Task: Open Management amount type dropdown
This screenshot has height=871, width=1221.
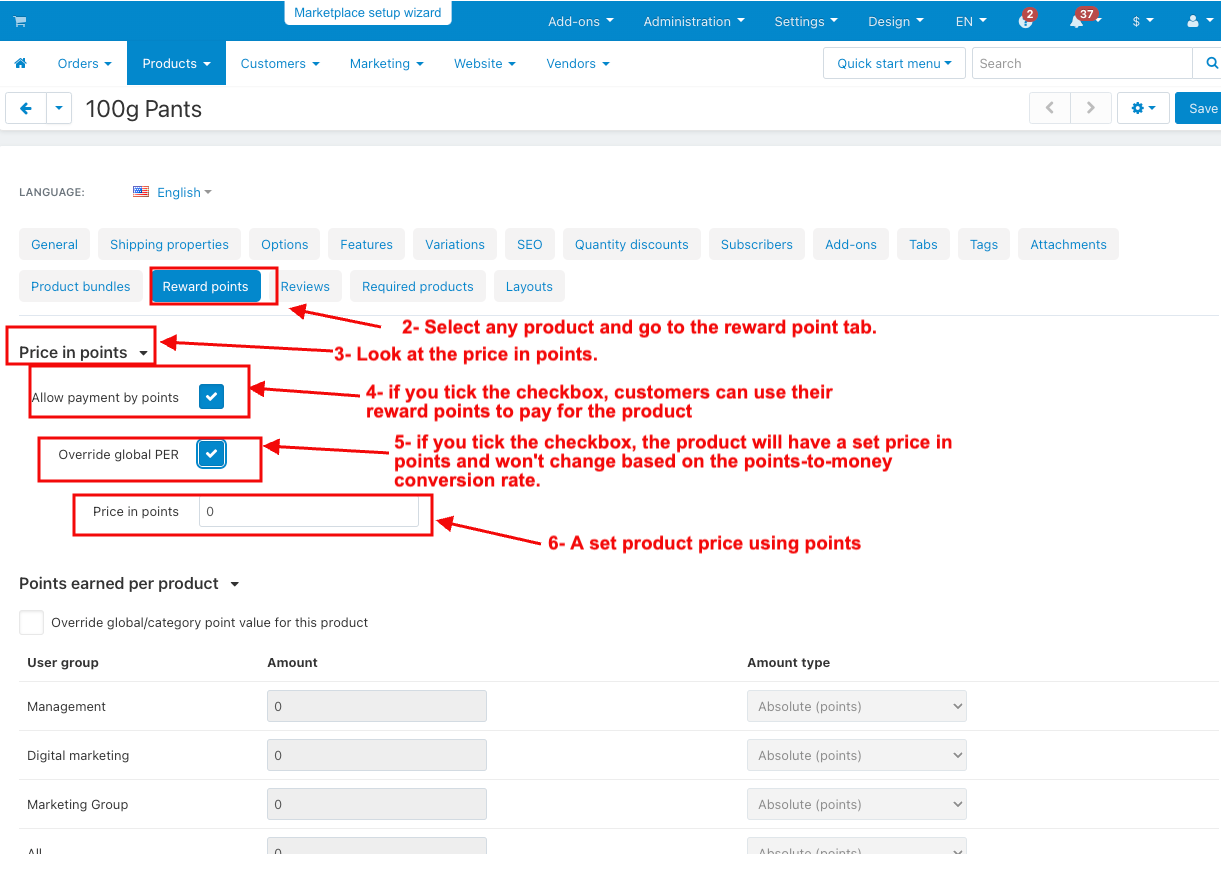Action: coord(856,706)
